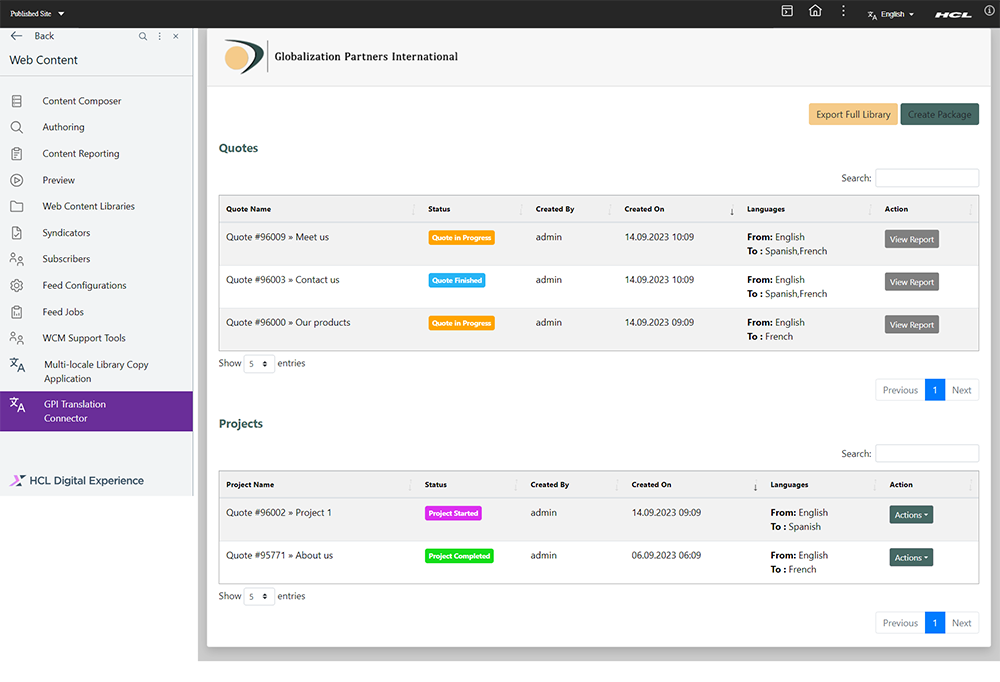Click the Authoring magnifier icon
This screenshot has width=1000, height=682.
pos(17,127)
